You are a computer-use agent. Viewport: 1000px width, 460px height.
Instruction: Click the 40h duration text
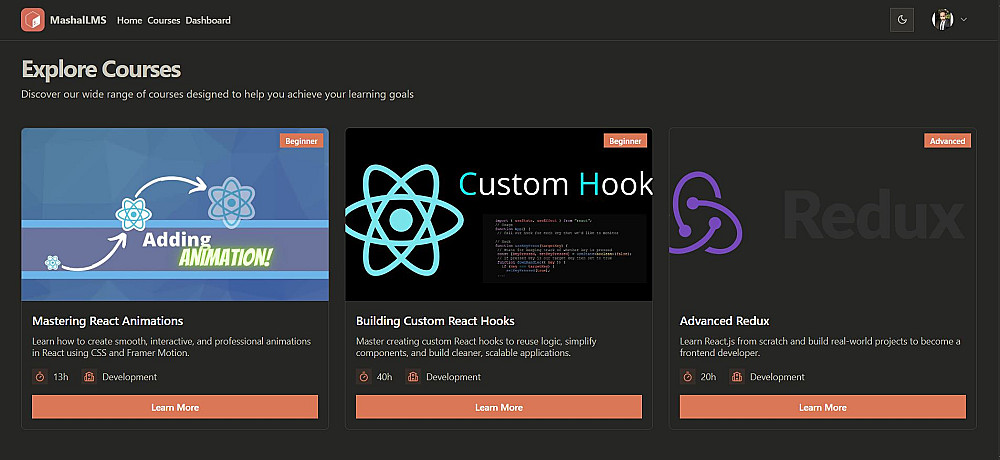(385, 377)
